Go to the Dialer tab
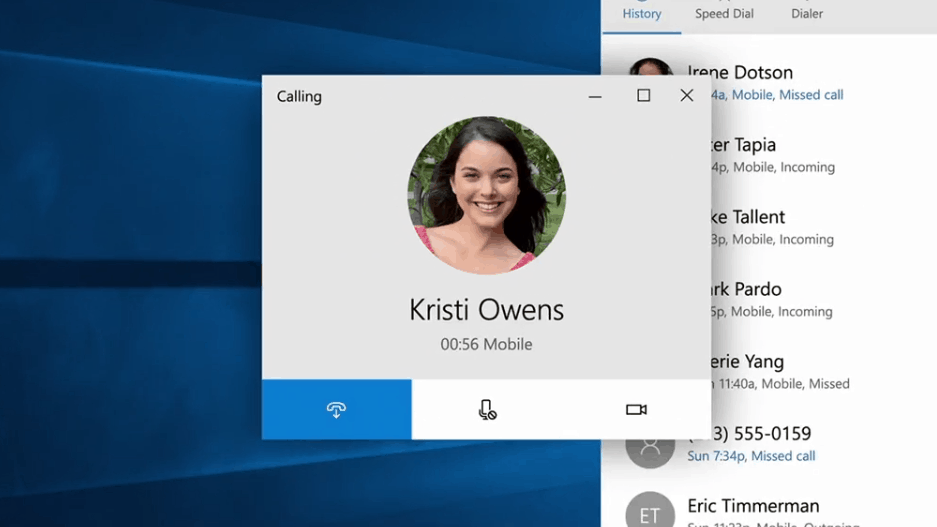Viewport: 937px width, 527px height. 807,14
